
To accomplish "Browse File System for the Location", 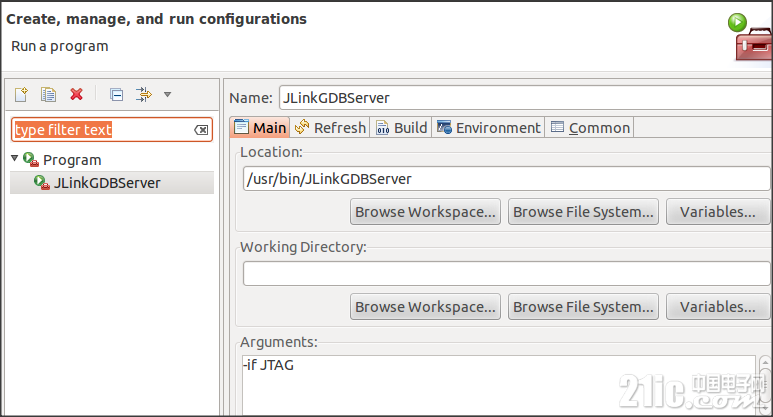I will coord(583,212).
